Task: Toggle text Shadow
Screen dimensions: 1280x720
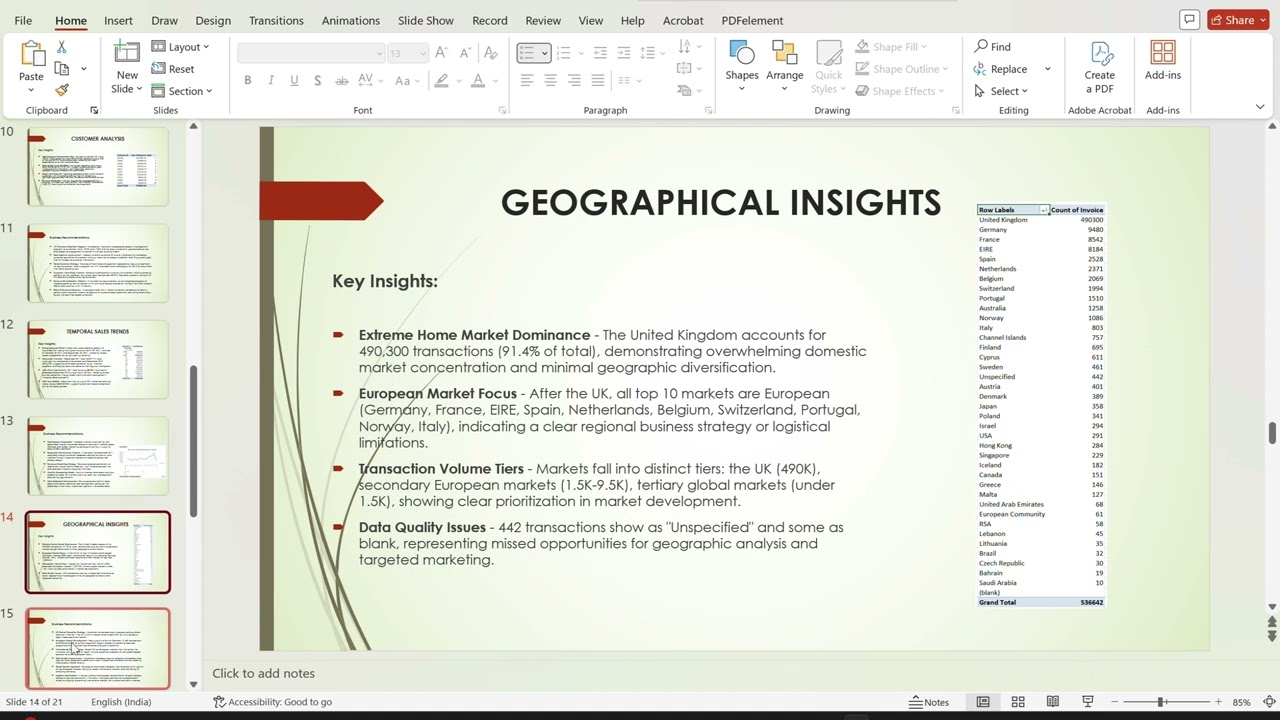Action: 318,80
